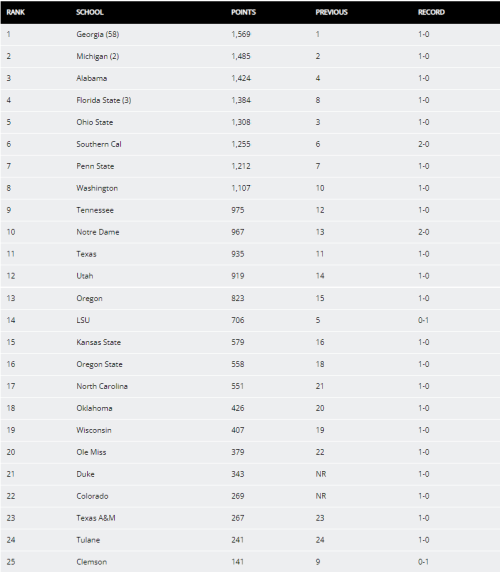Click the RANK column header
The height and width of the screenshot is (572, 500).
point(15,12)
